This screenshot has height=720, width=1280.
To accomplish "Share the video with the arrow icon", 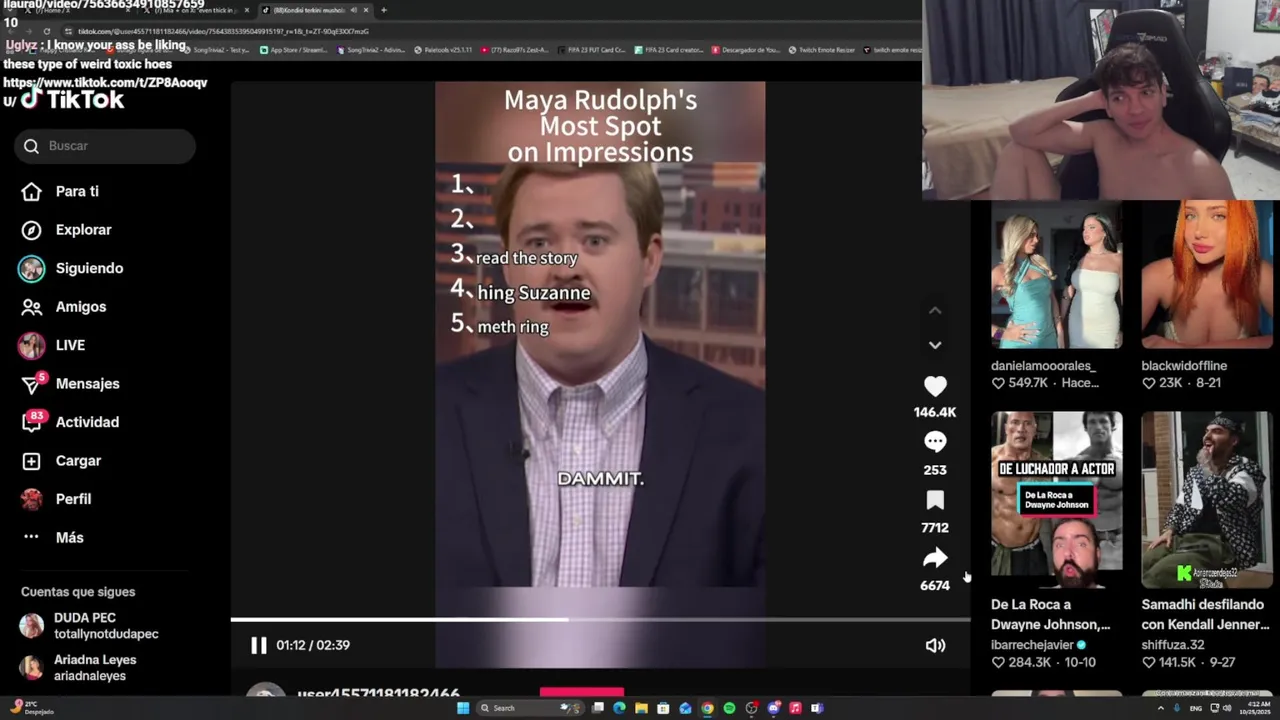I will (935, 558).
